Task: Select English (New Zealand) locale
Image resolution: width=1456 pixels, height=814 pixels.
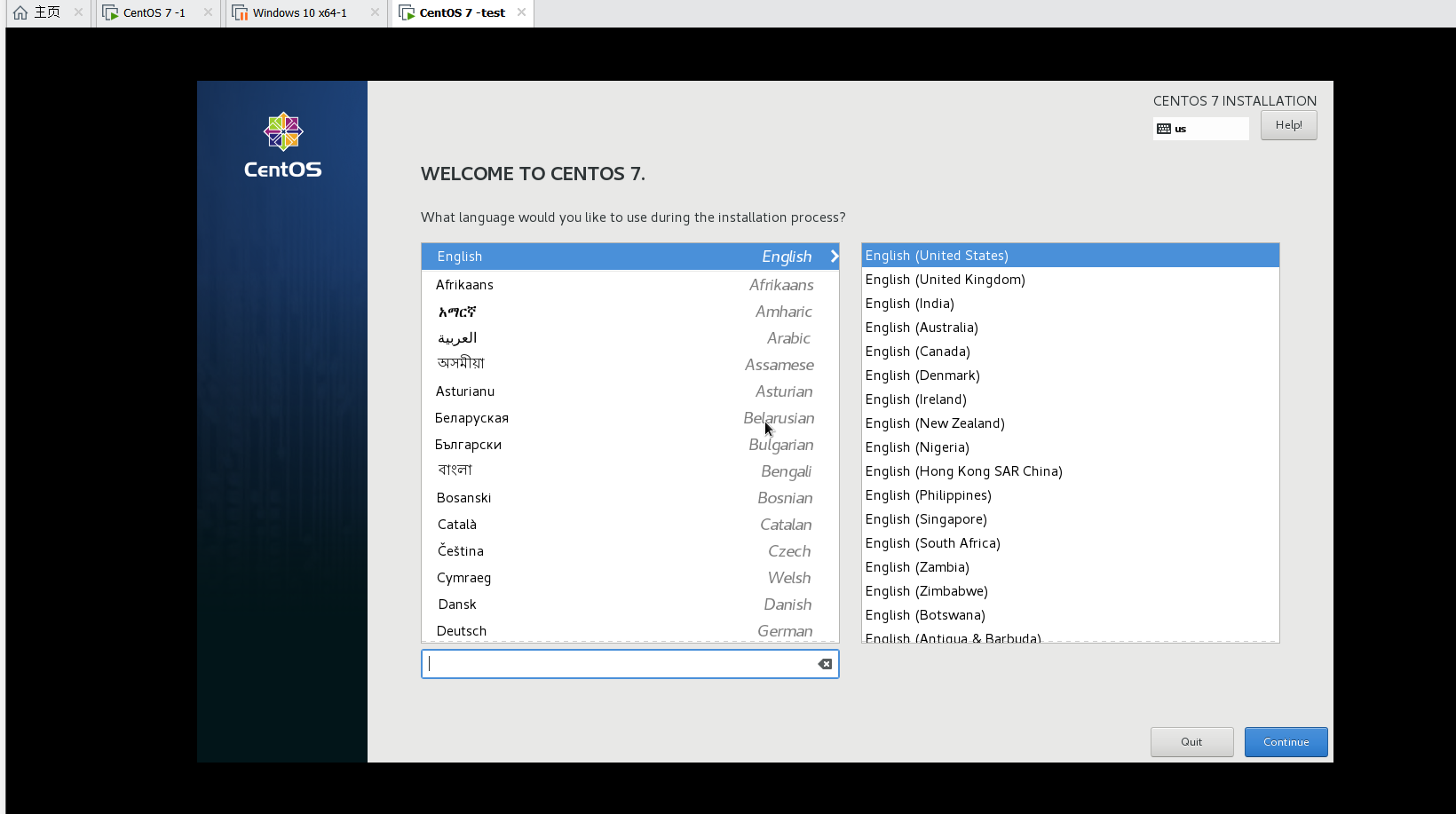Action: click(1070, 423)
